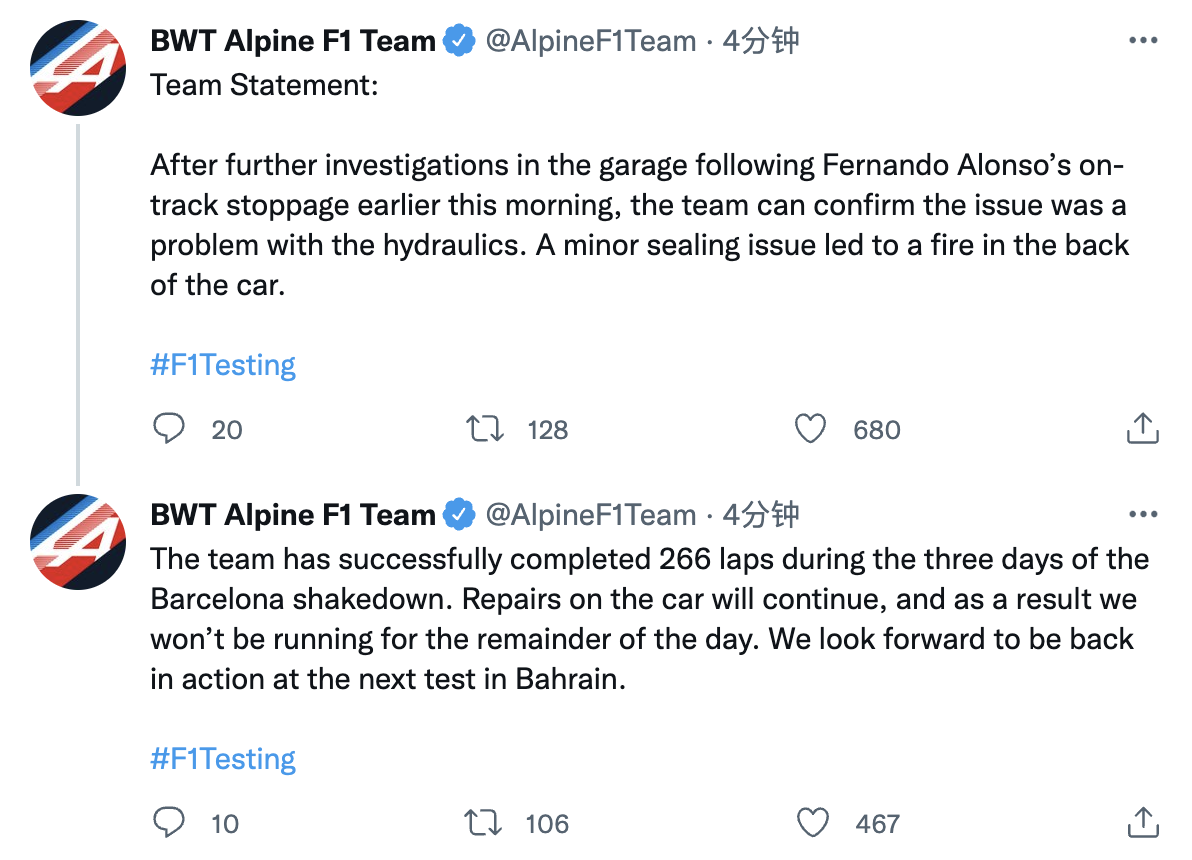The image size is (1192, 860).
Task: Open more options on the second tweet
Action: [x=1142, y=515]
